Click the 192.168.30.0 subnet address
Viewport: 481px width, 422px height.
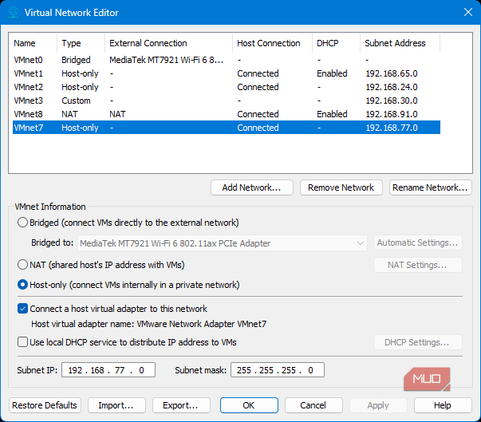(x=392, y=101)
